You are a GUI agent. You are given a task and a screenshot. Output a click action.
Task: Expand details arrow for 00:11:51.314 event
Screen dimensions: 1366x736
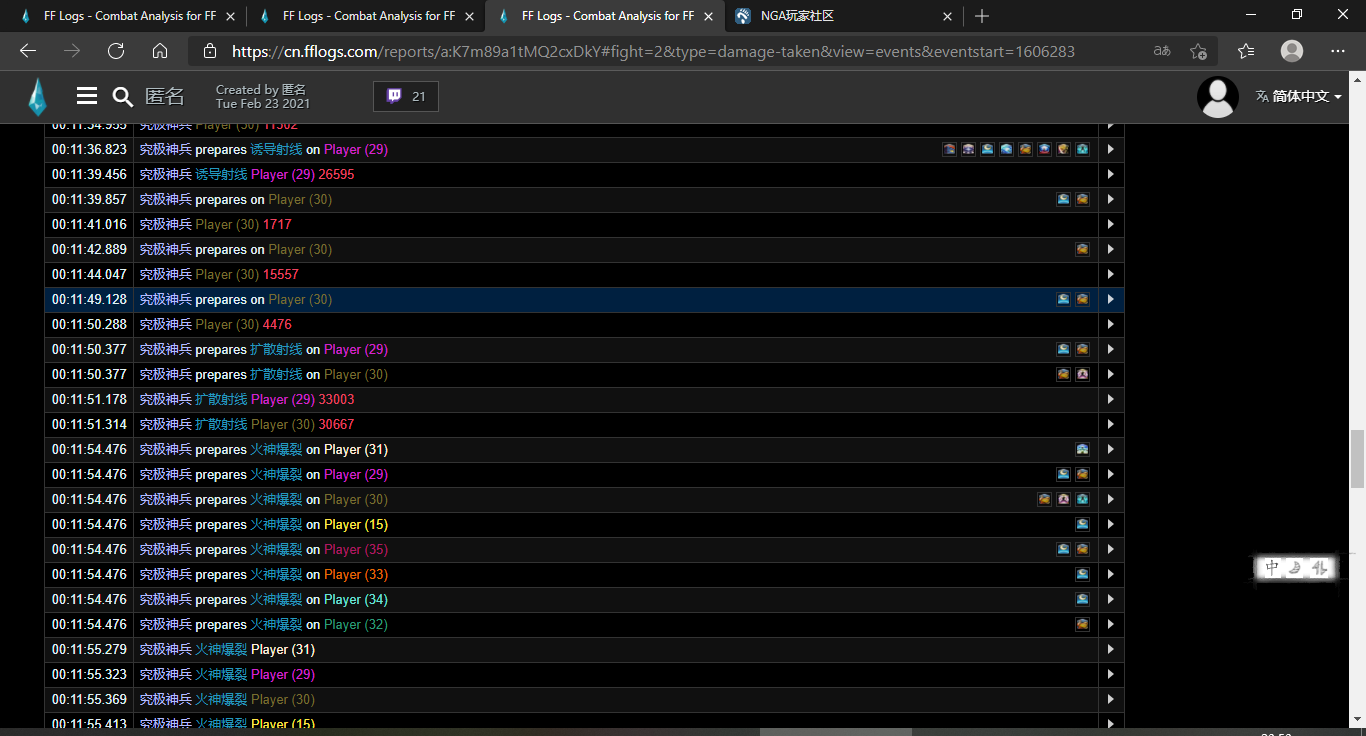1110,425
